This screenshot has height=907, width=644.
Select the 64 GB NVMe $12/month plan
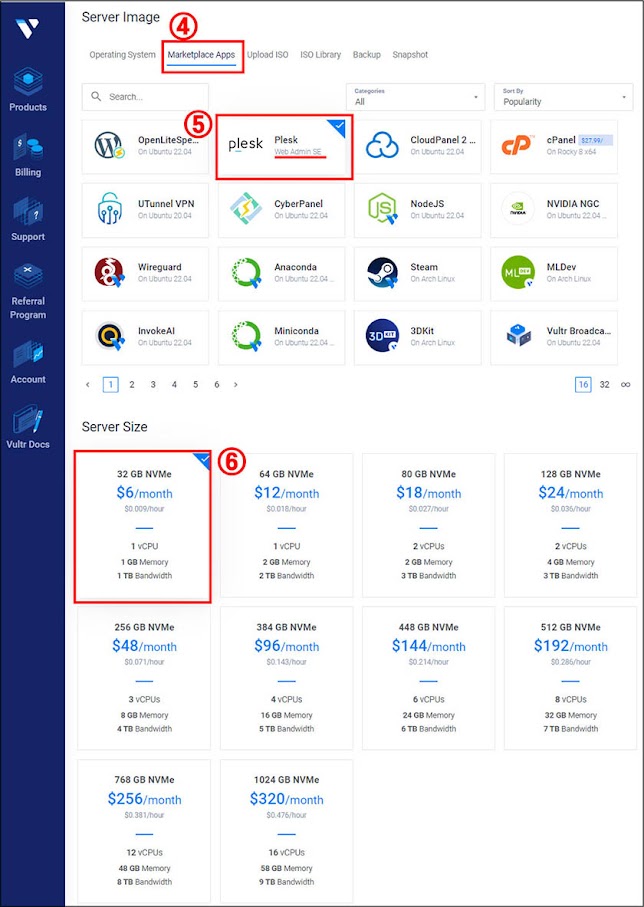click(286, 525)
